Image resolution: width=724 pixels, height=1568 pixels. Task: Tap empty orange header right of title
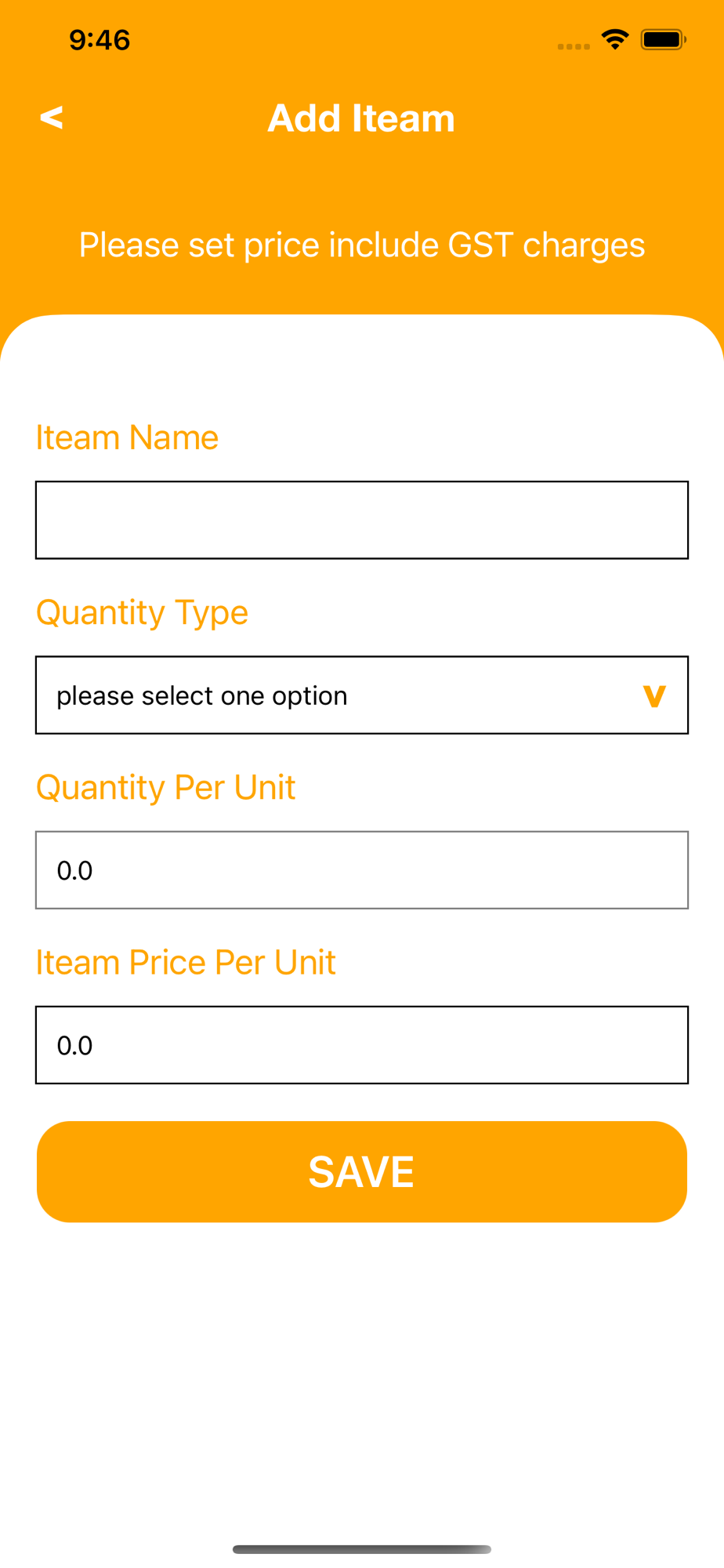[x=595, y=118]
